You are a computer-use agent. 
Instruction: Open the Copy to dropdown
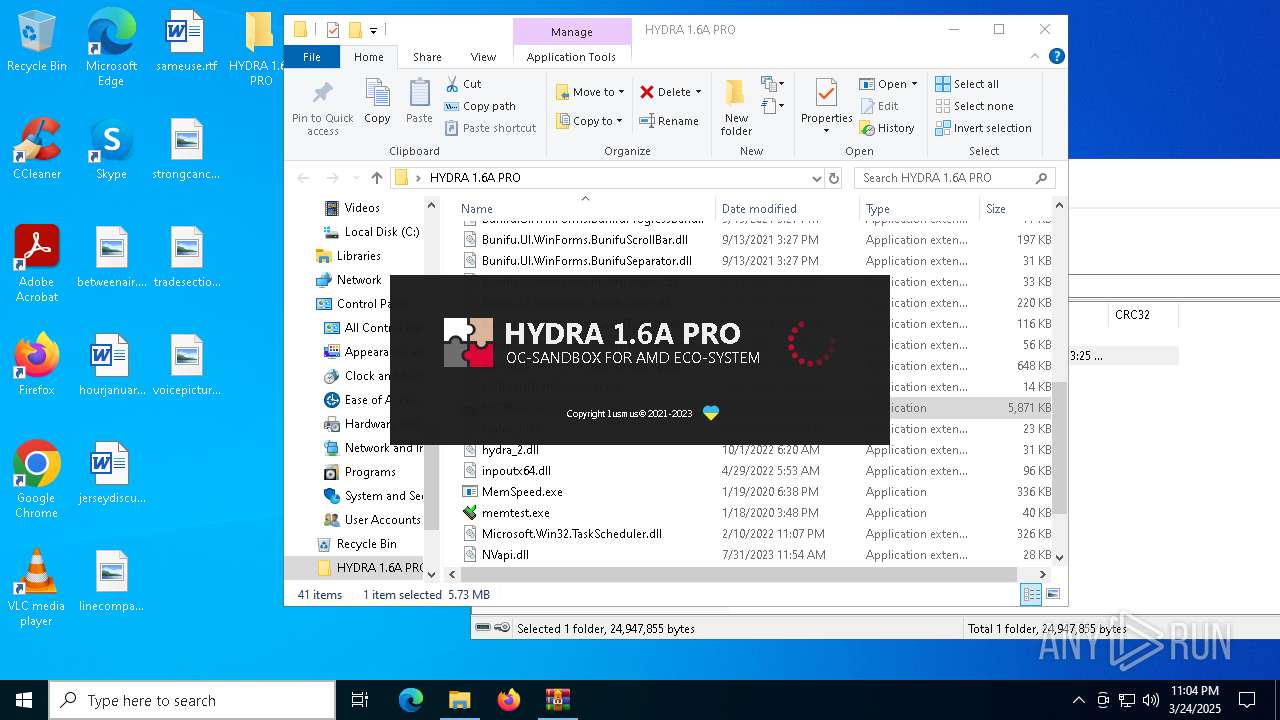coord(590,121)
